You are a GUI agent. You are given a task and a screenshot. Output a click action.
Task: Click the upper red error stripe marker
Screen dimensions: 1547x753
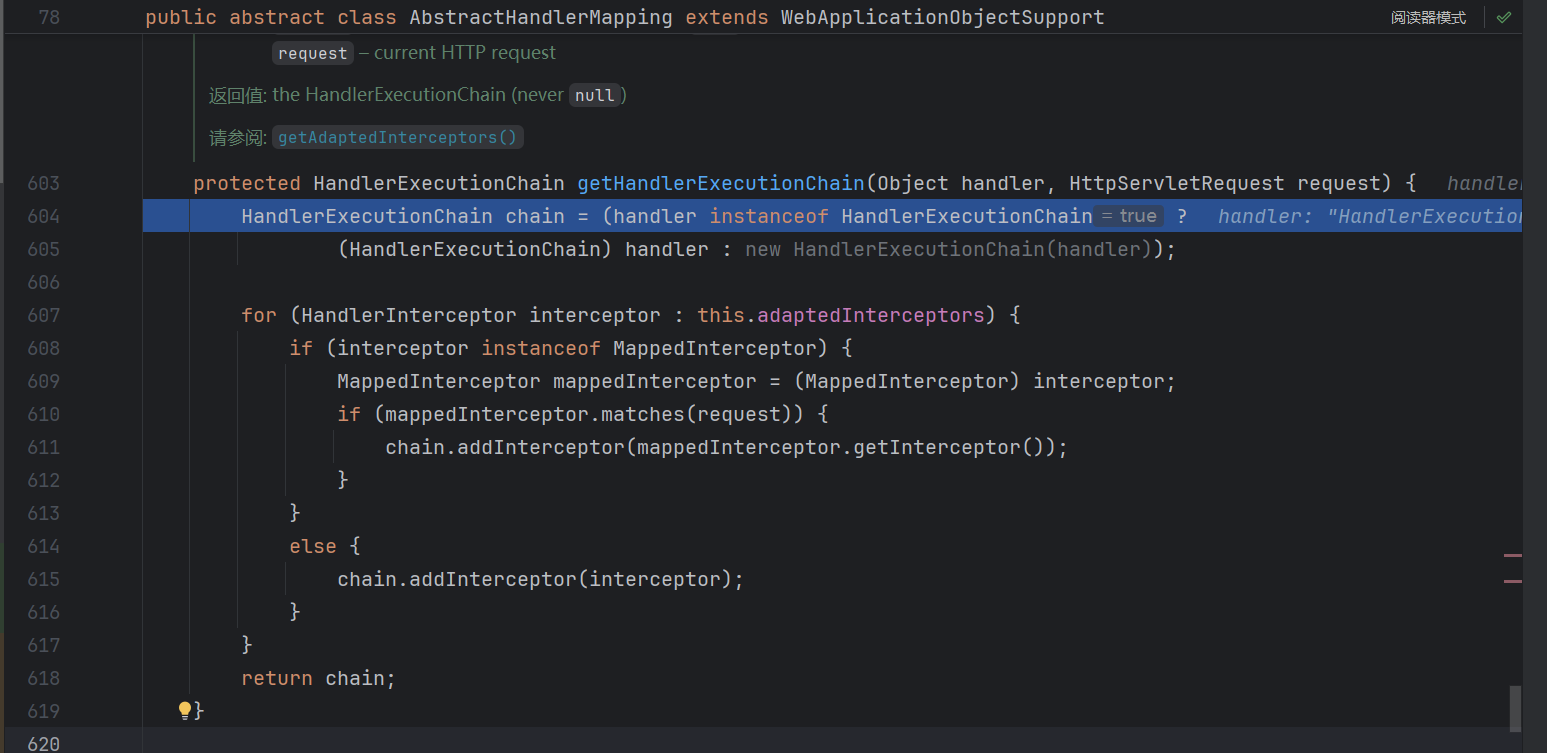1512,554
